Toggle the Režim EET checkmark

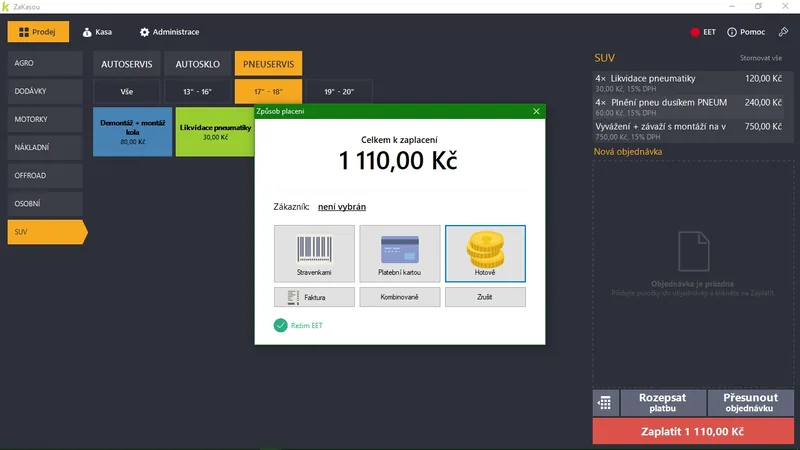point(281,325)
